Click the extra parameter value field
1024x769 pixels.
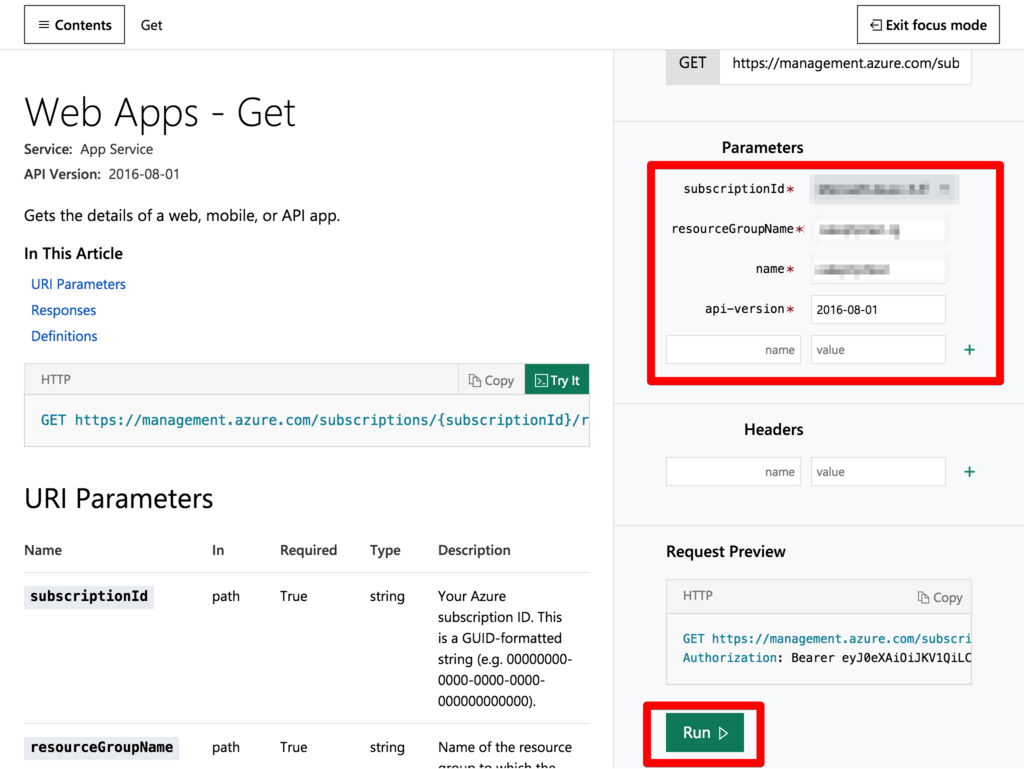878,350
